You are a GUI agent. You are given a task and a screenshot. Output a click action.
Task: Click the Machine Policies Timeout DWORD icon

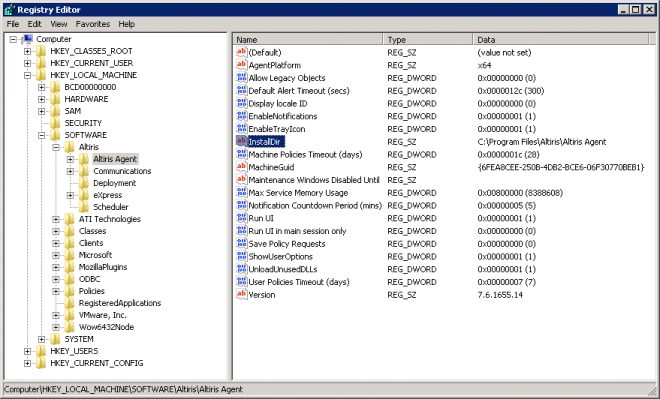click(241, 154)
